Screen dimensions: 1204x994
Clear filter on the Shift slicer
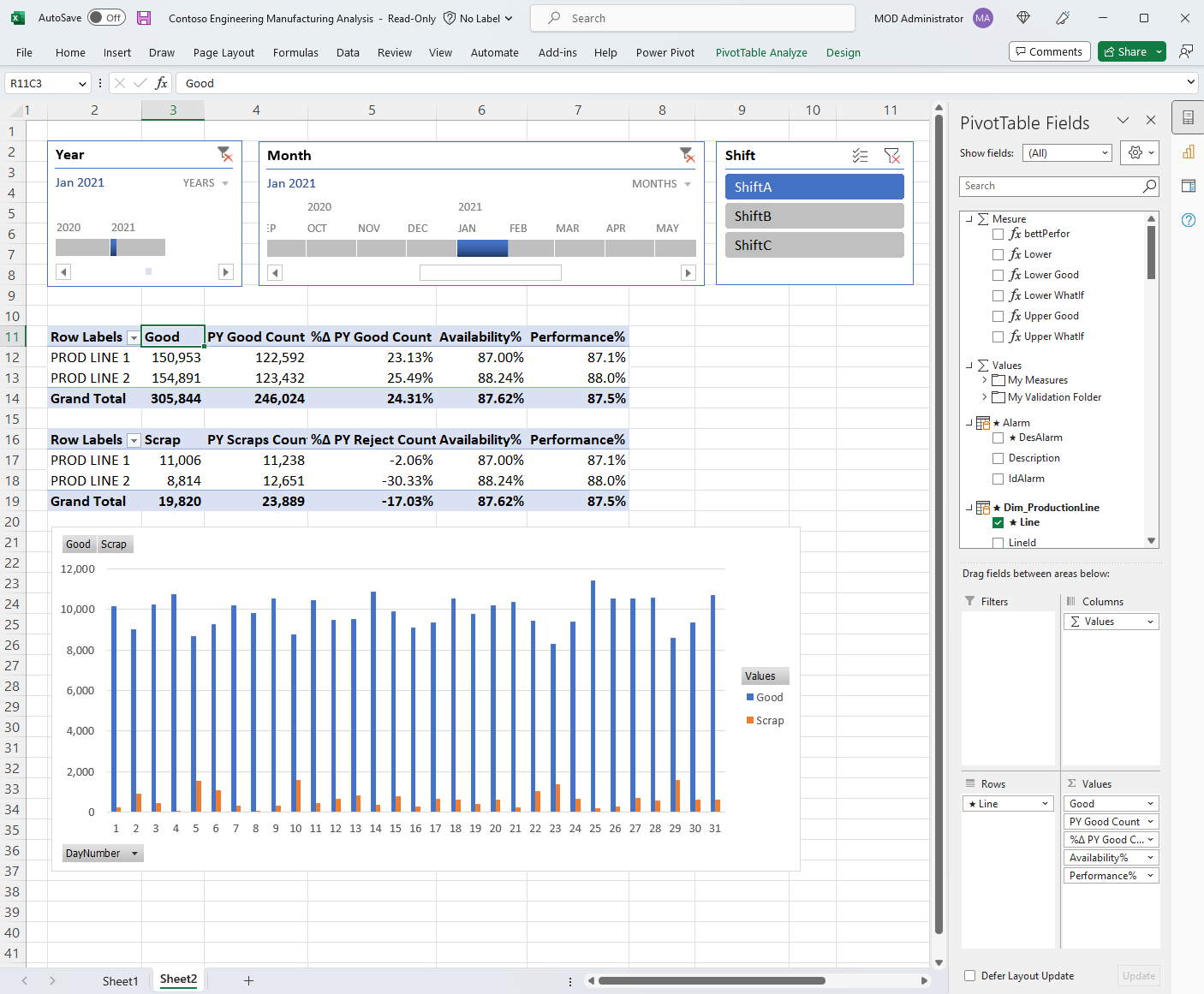coord(891,156)
